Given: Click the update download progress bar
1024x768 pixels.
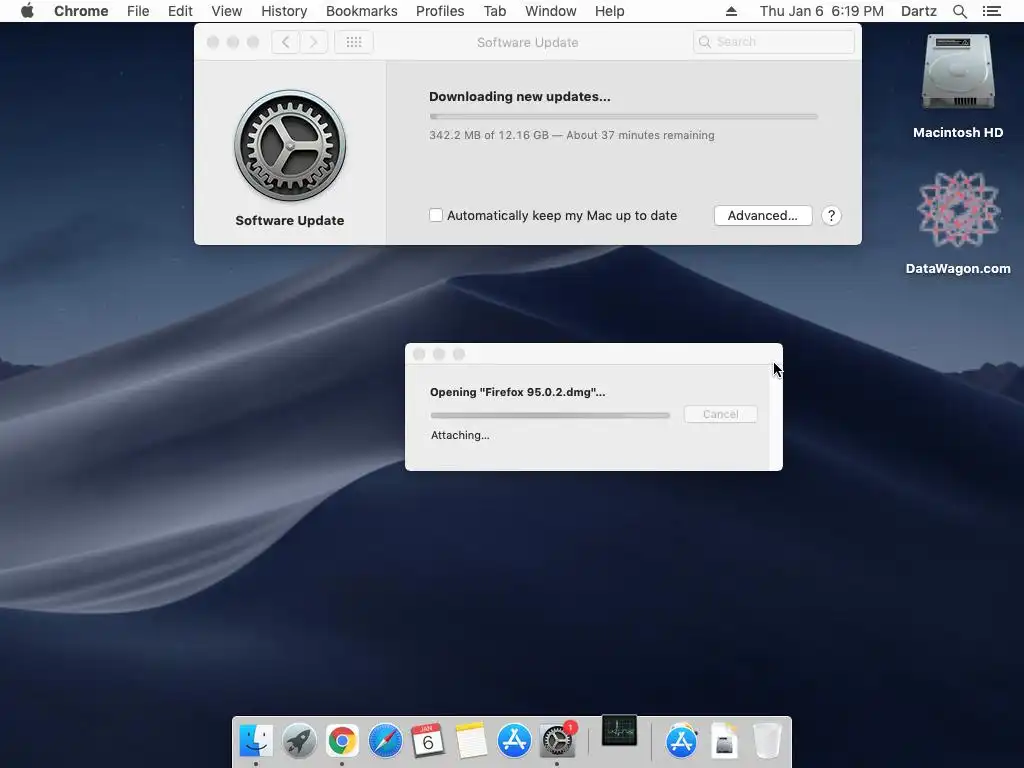Looking at the screenshot, I should [x=624, y=116].
